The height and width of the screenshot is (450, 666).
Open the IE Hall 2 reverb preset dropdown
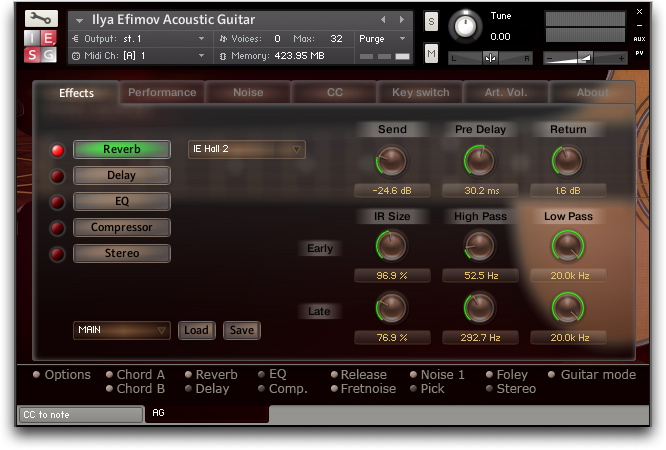point(246,149)
